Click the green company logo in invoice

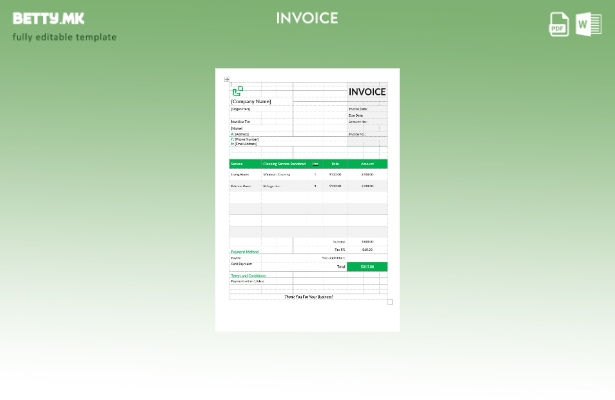[x=237, y=91]
